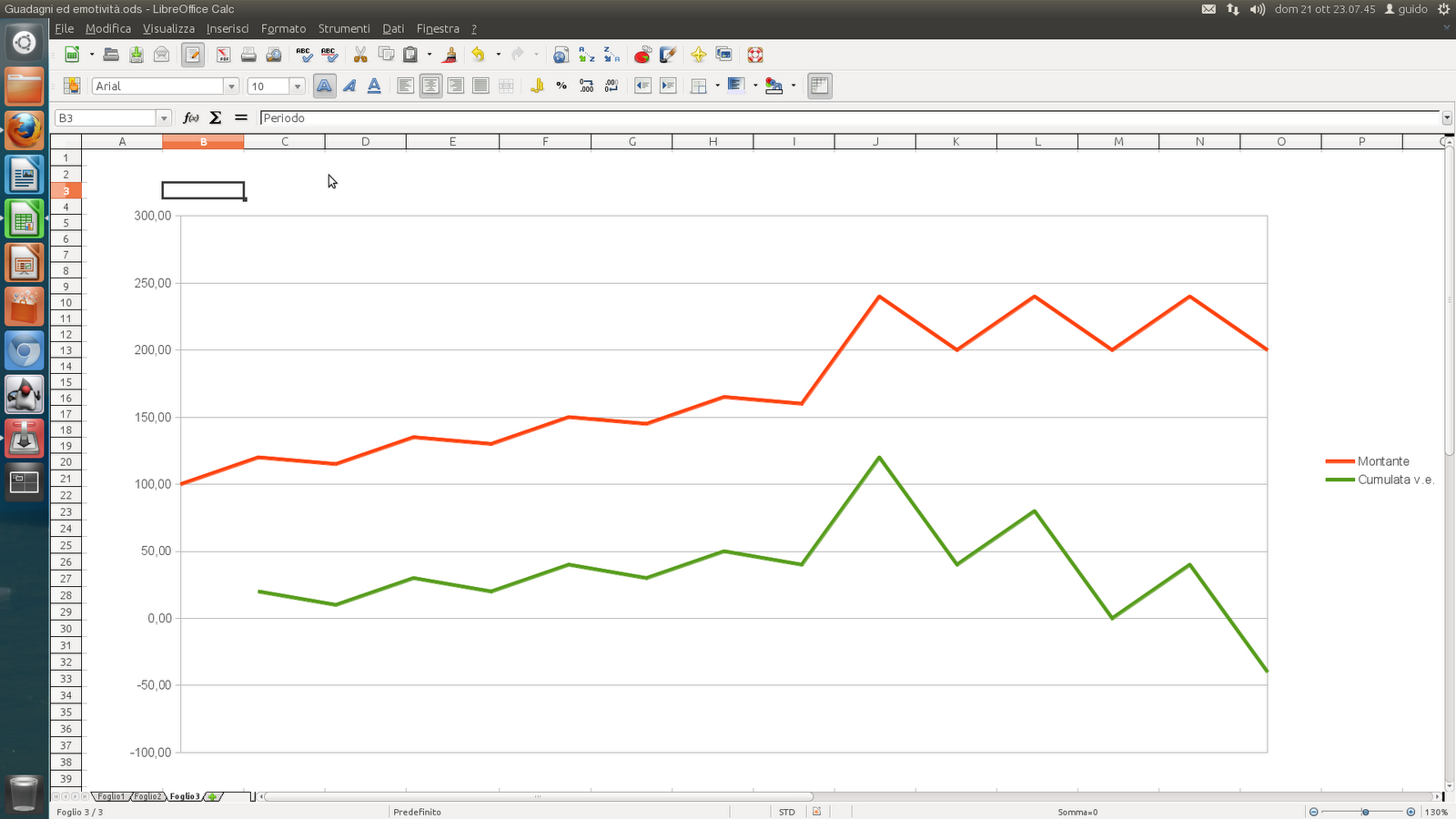1456x819 pixels.
Task: Align cell contents to the left
Action: coord(406,86)
